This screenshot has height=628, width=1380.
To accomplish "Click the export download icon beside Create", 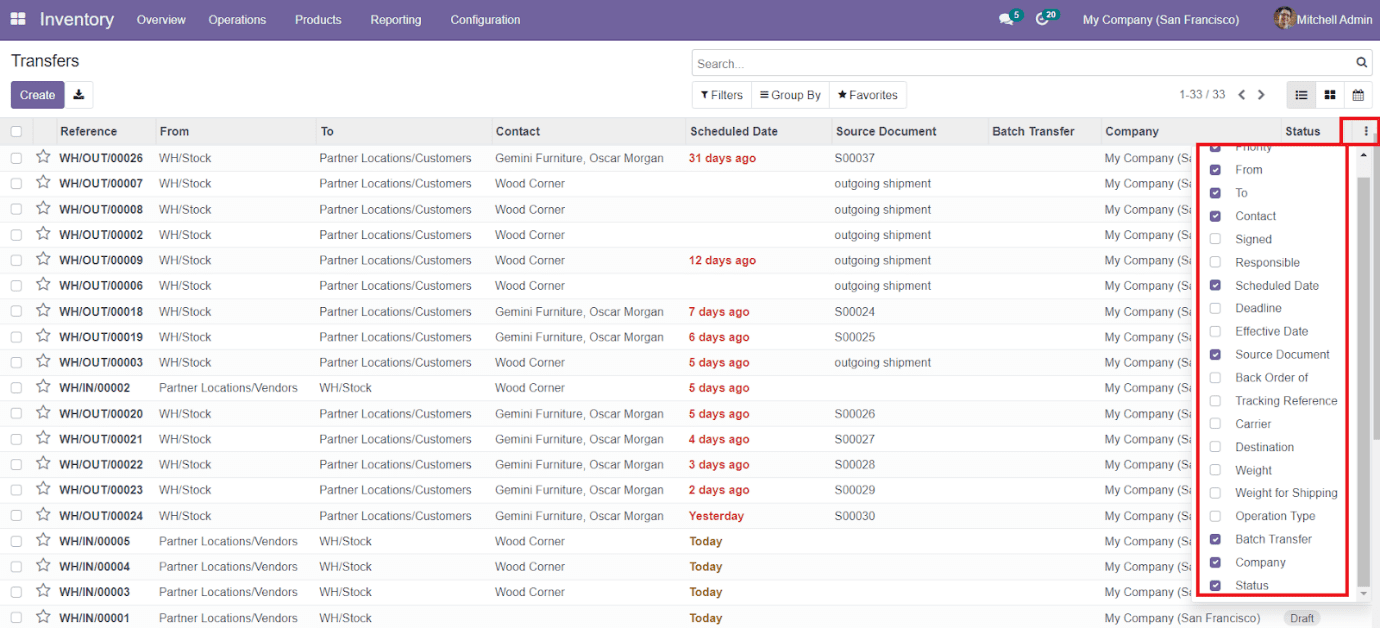I will [x=77, y=94].
